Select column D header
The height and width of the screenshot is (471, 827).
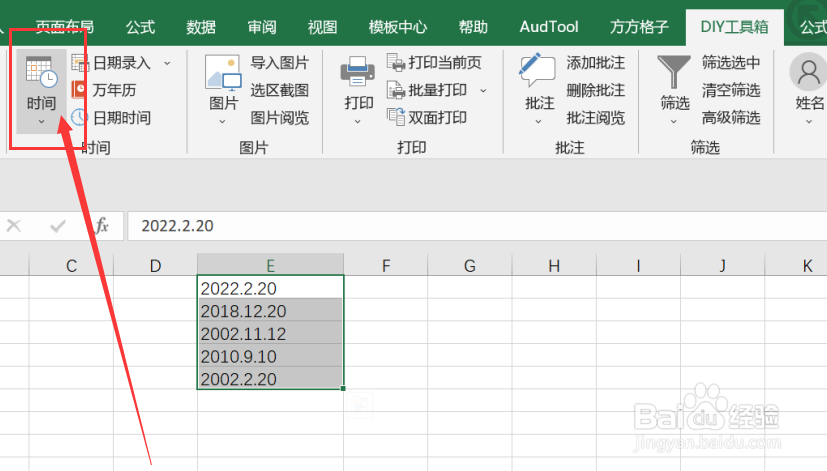pos(155,265)
